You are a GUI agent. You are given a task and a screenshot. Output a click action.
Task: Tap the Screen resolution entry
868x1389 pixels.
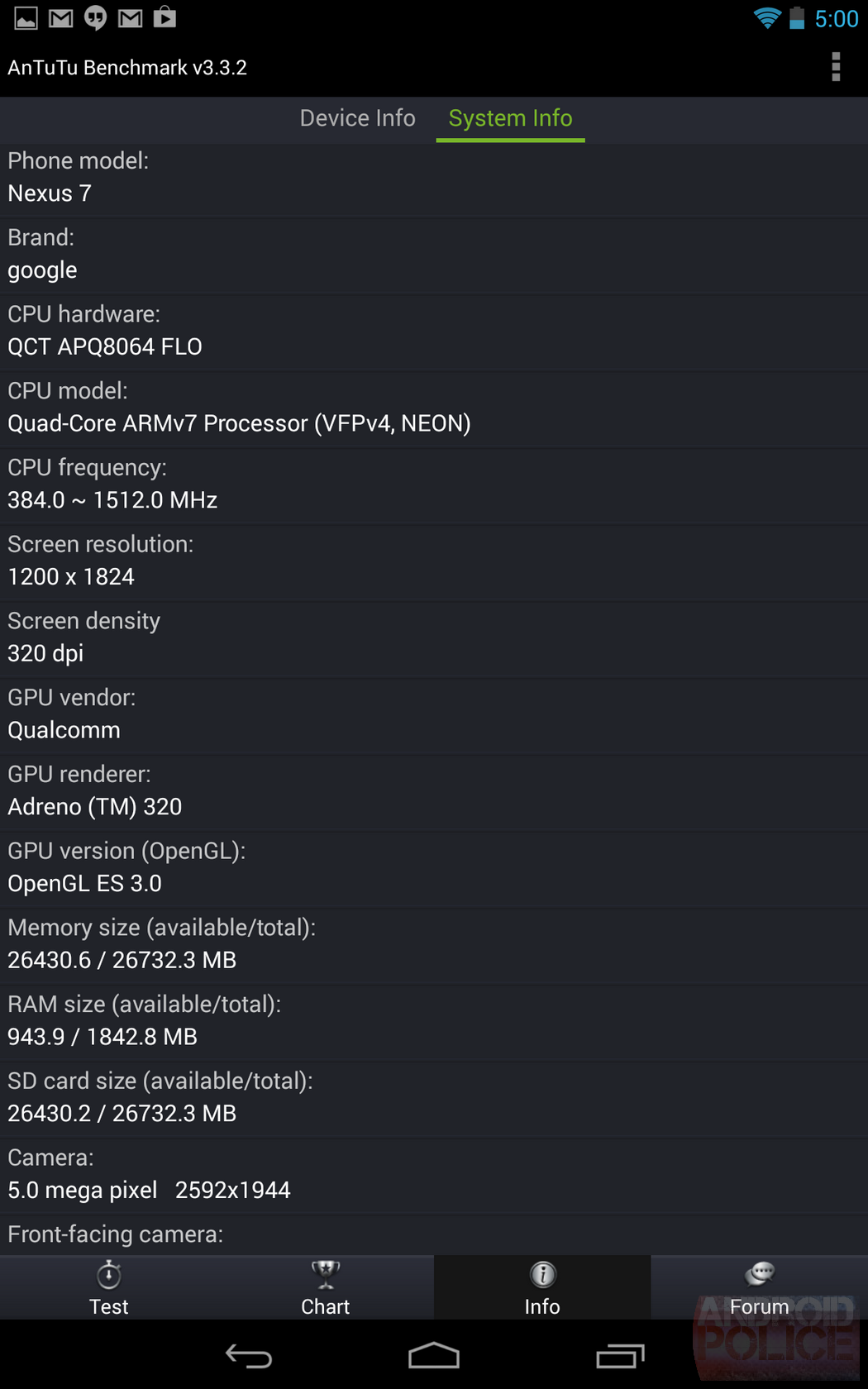pyautogui.click(x=434, y=561)
